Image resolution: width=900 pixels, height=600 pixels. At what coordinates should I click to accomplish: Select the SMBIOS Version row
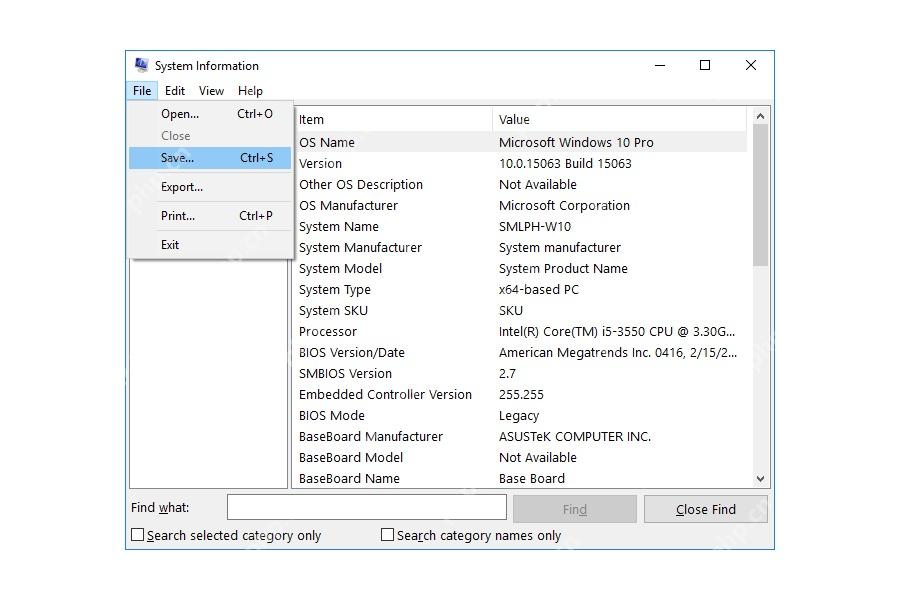click(520, 374)
